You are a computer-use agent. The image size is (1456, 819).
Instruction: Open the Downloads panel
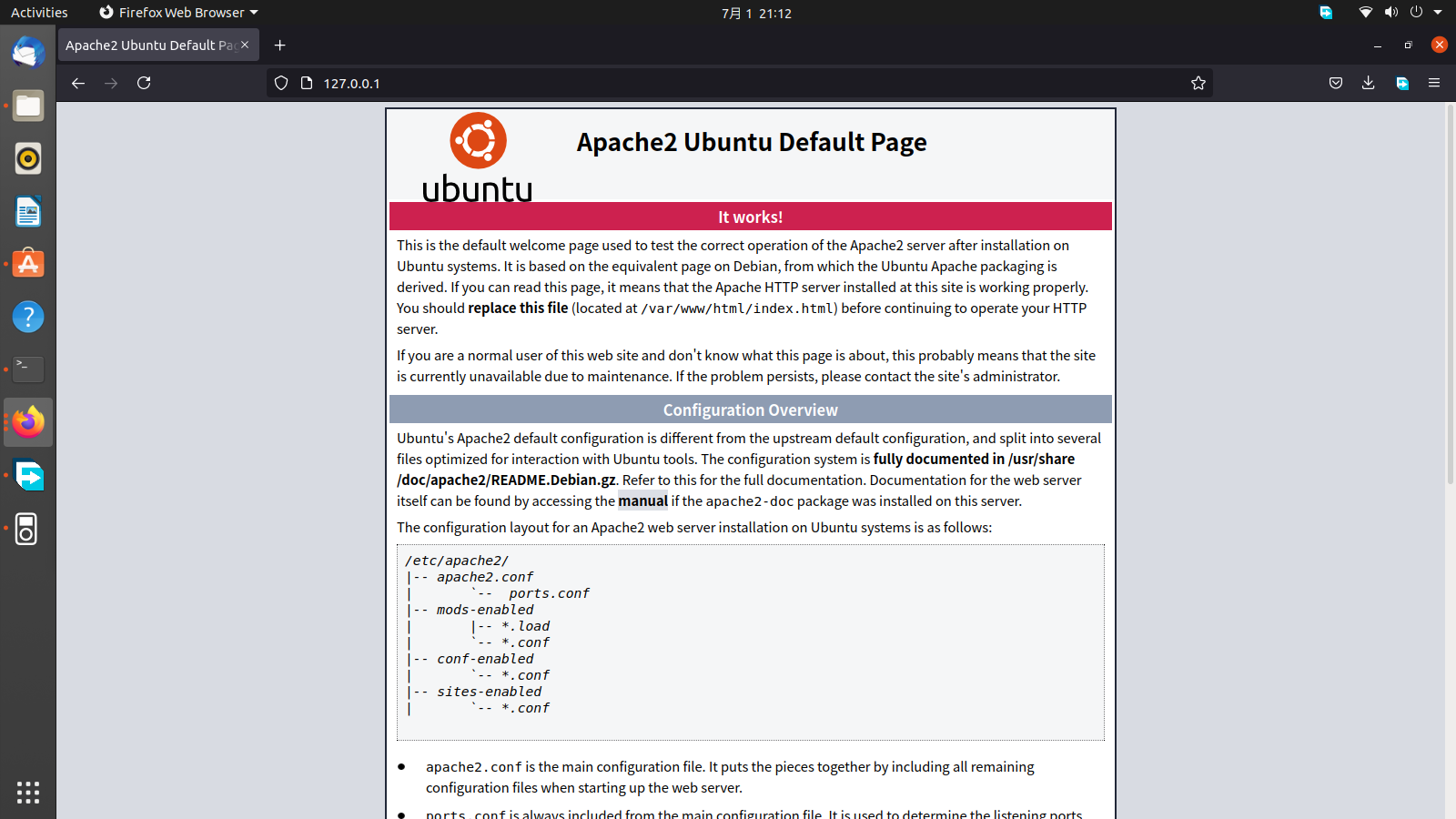coord(1368,83)
